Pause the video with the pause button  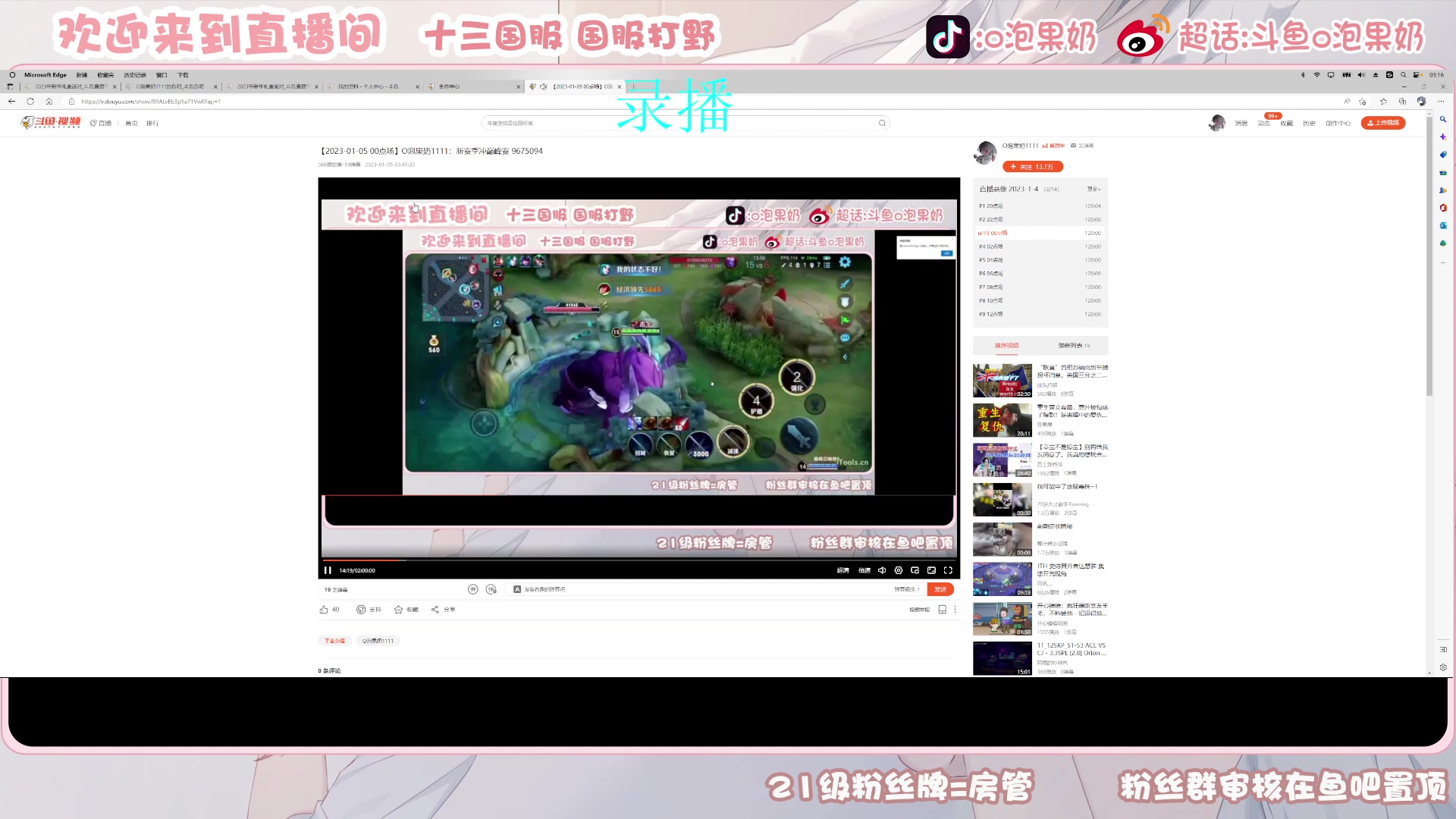(x=328, y=570)
